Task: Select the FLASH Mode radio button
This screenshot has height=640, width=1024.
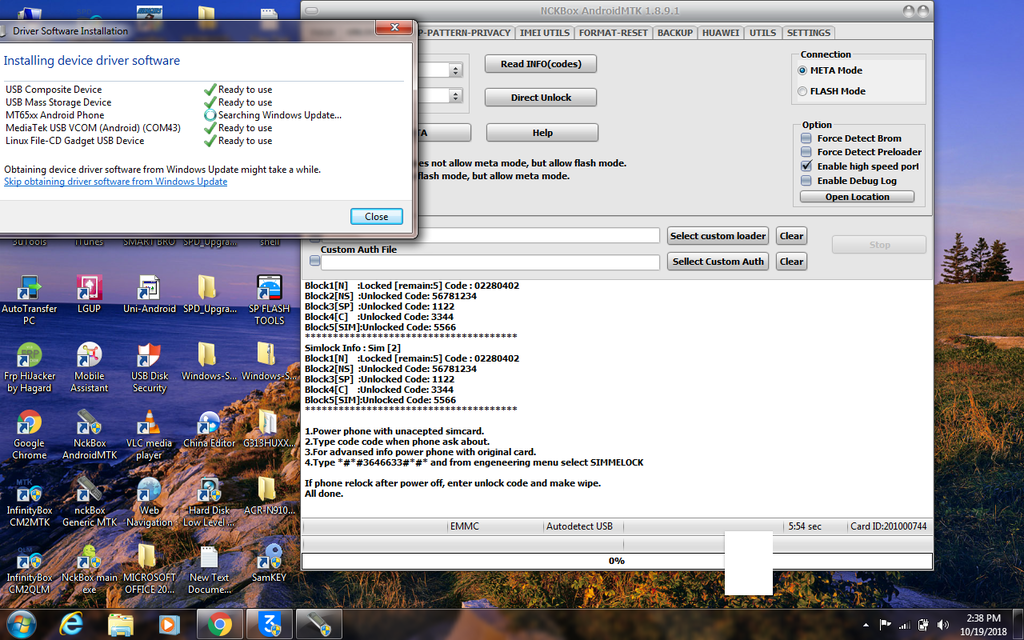Action: click(x=803, y=91)
